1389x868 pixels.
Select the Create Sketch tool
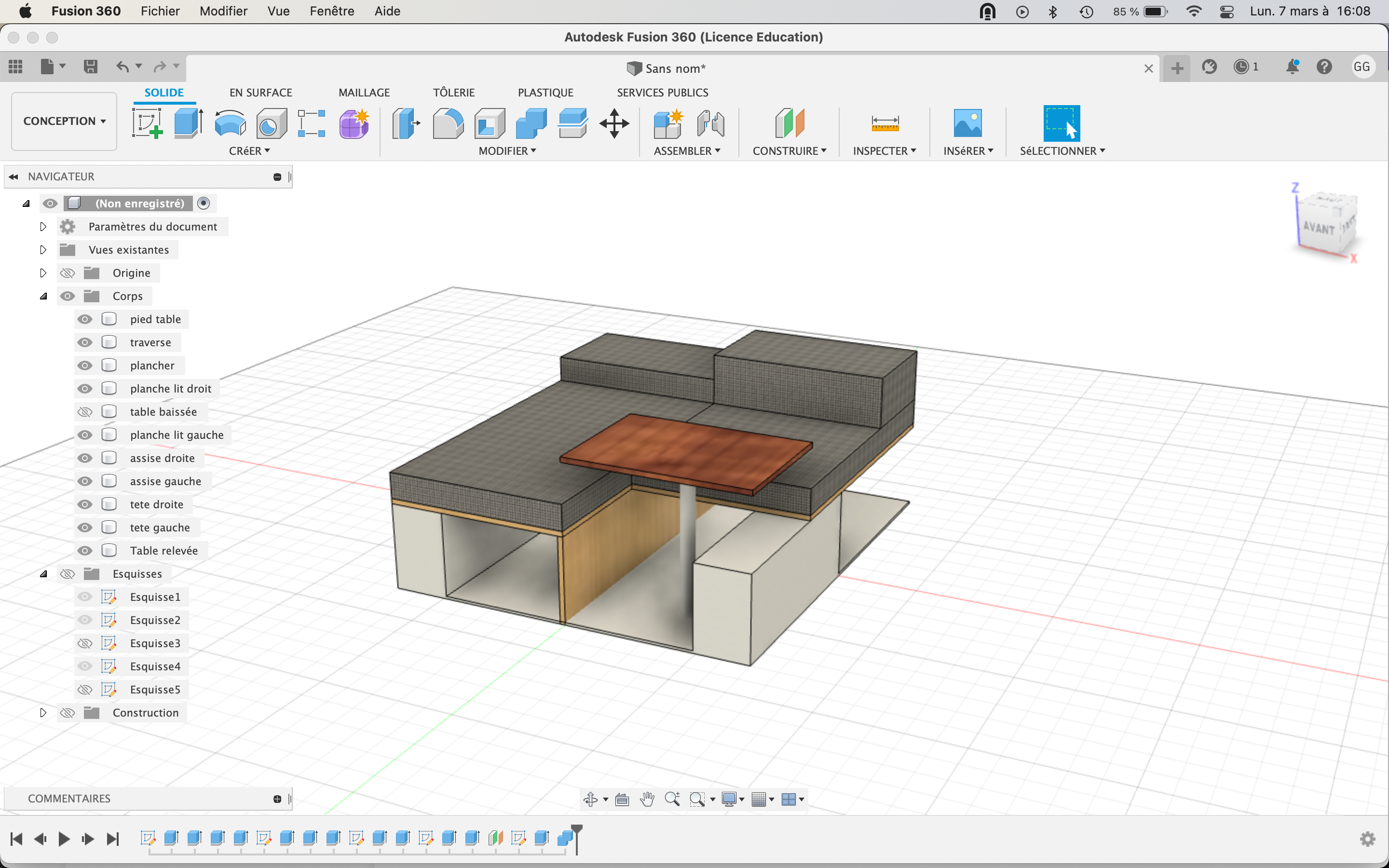[147, 123]
